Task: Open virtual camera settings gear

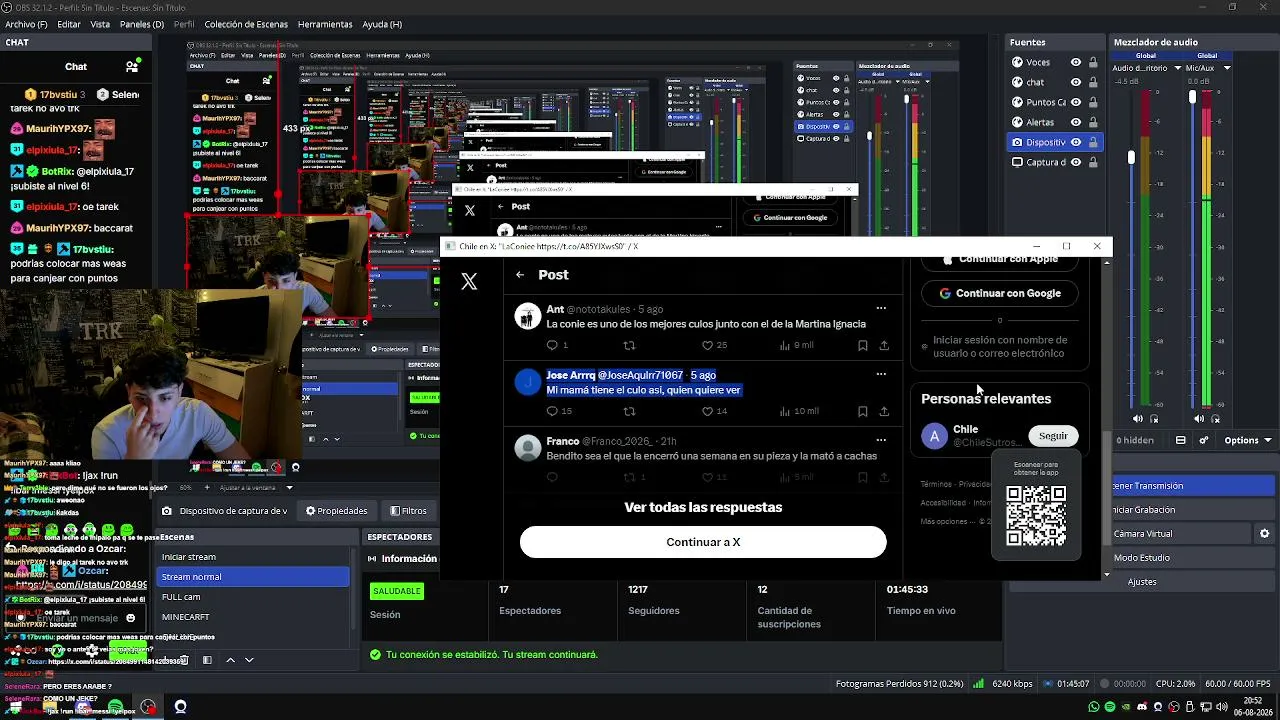Action: coord(1264,534)
